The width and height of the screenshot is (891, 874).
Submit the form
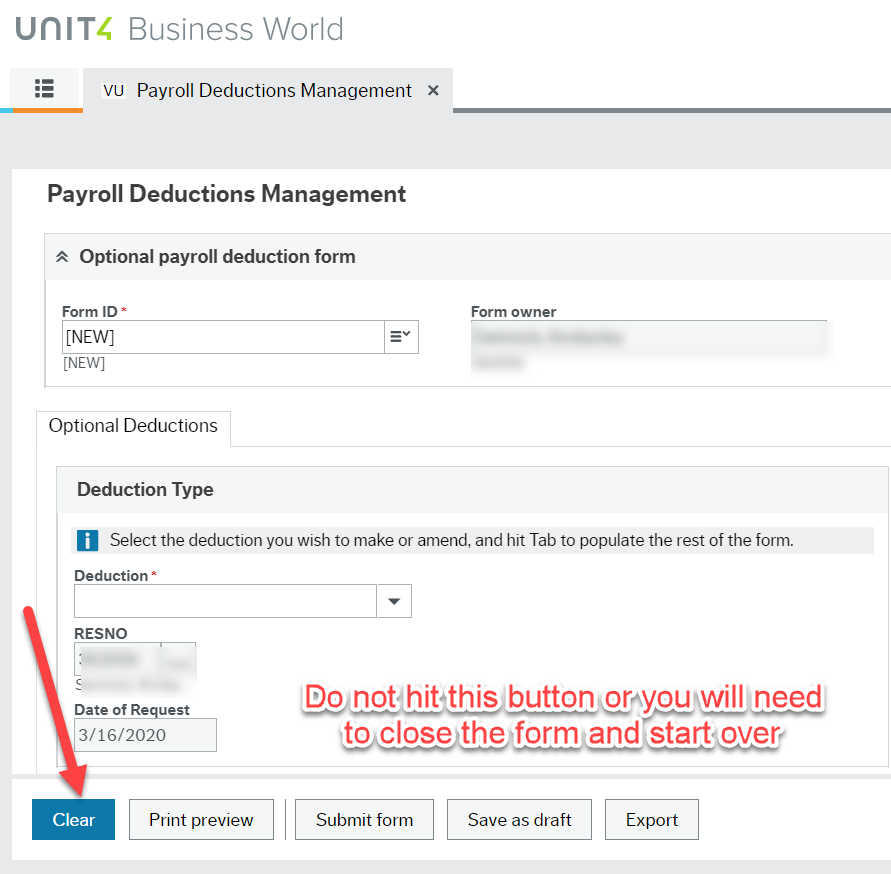coord(364,820)
